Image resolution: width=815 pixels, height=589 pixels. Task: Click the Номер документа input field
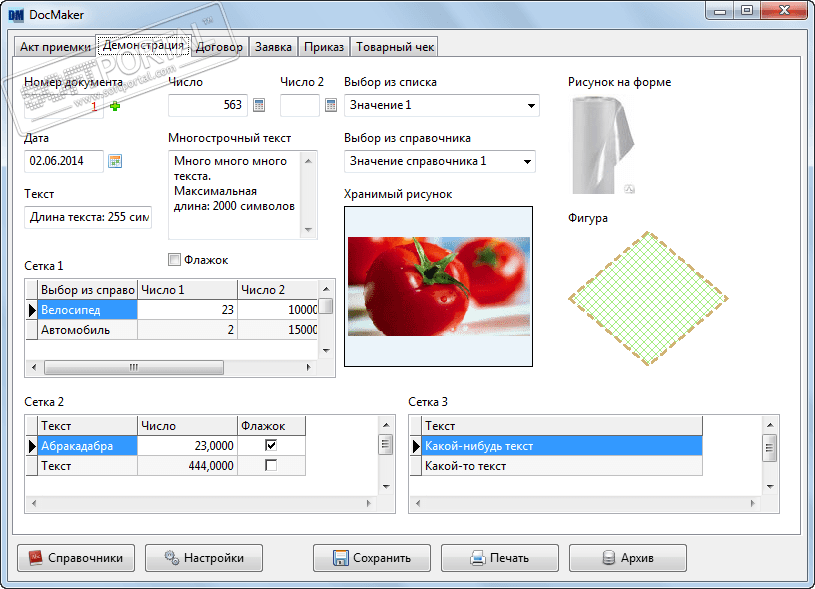(63, 106)
